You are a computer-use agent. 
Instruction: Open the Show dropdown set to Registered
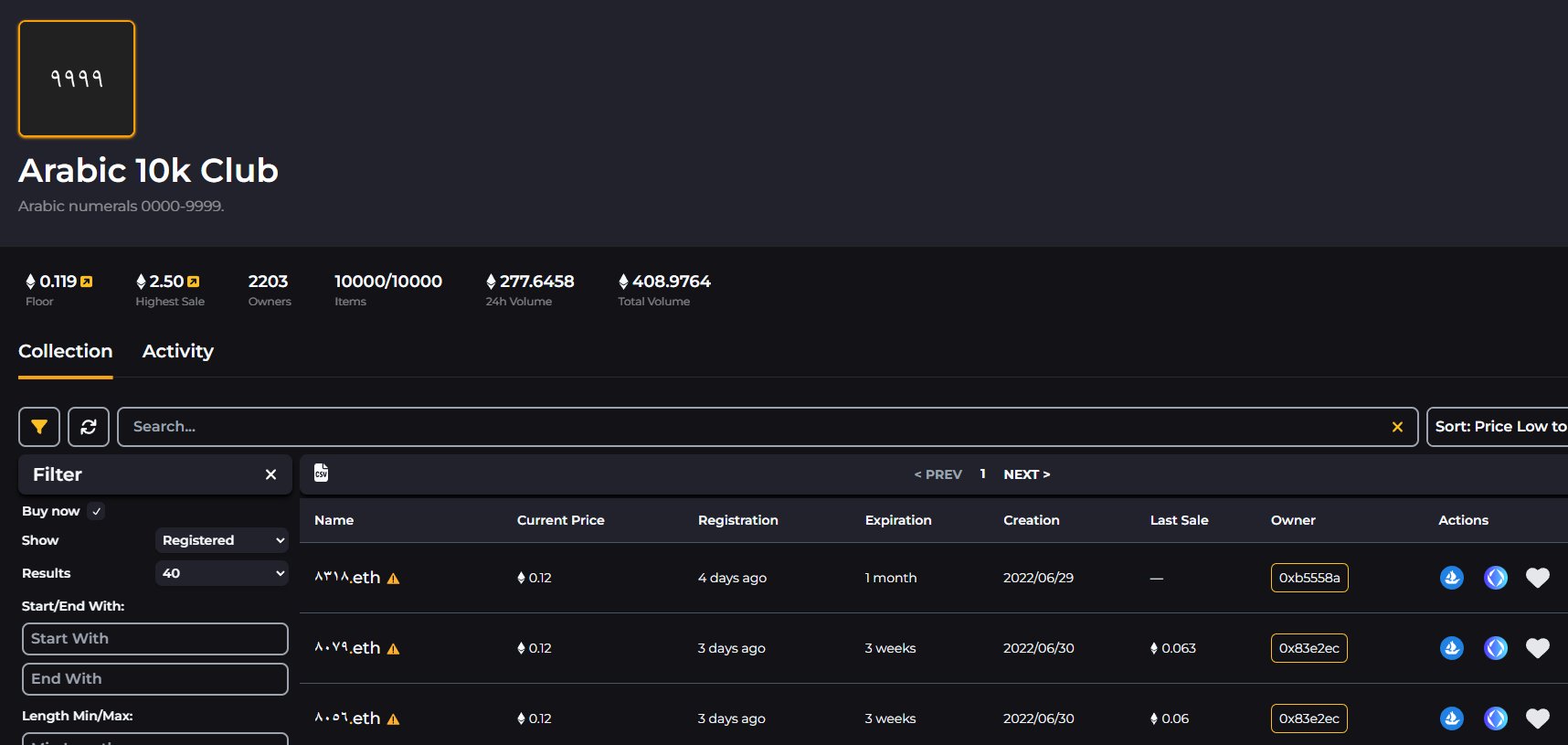tap(222, 540)
